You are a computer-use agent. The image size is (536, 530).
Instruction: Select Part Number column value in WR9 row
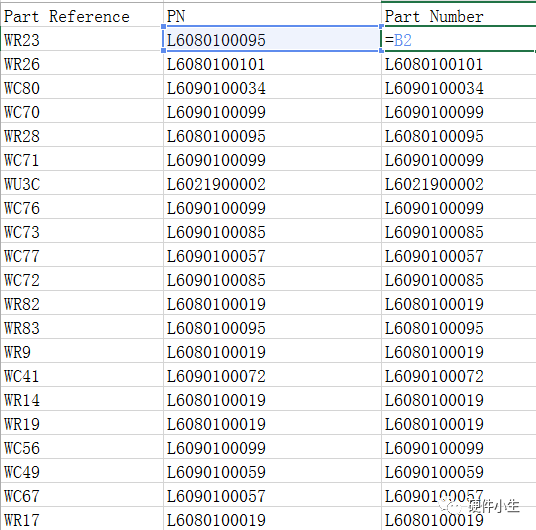[x=458, y=351]
